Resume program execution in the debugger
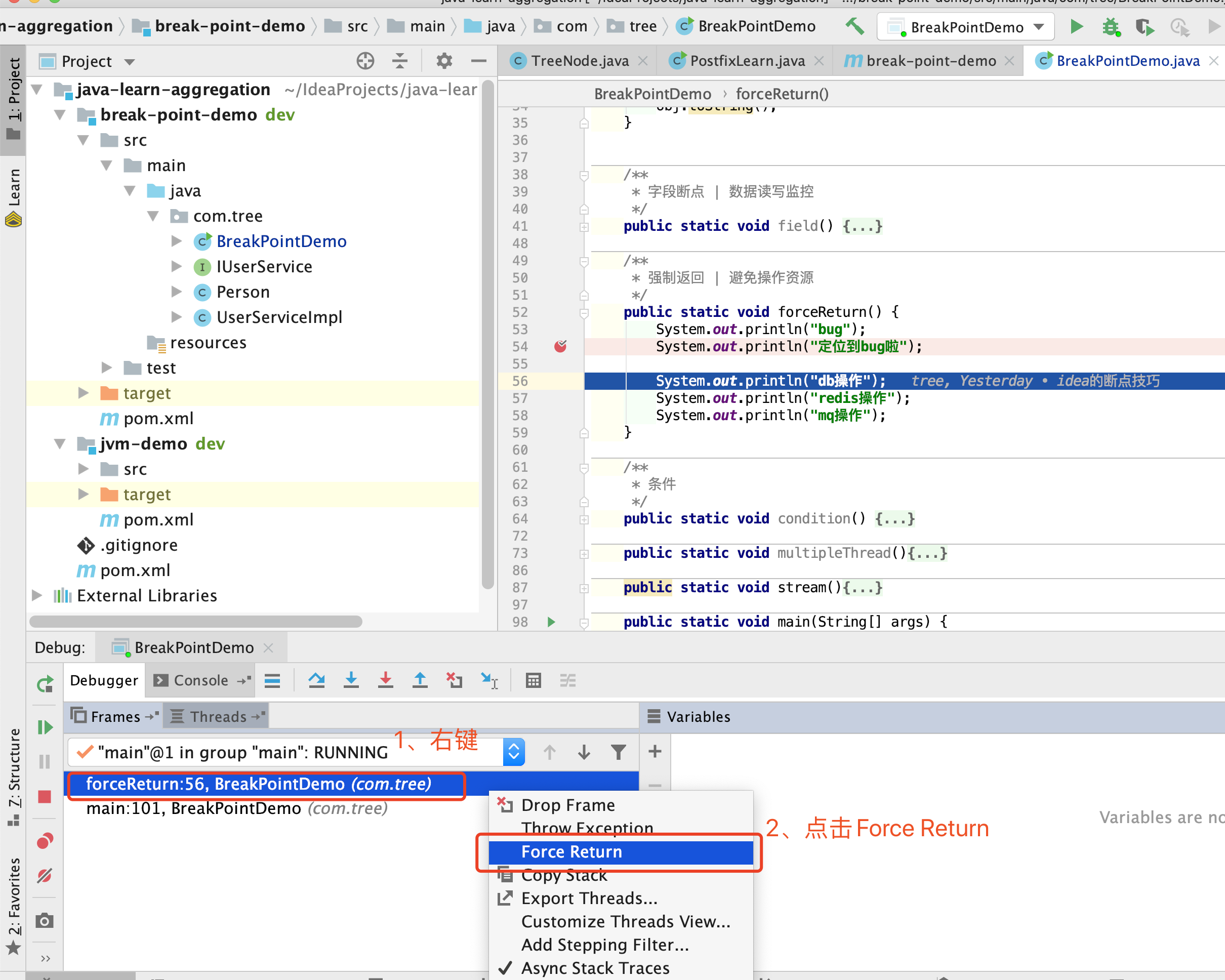1225x980 pixels. coord(45,727)
